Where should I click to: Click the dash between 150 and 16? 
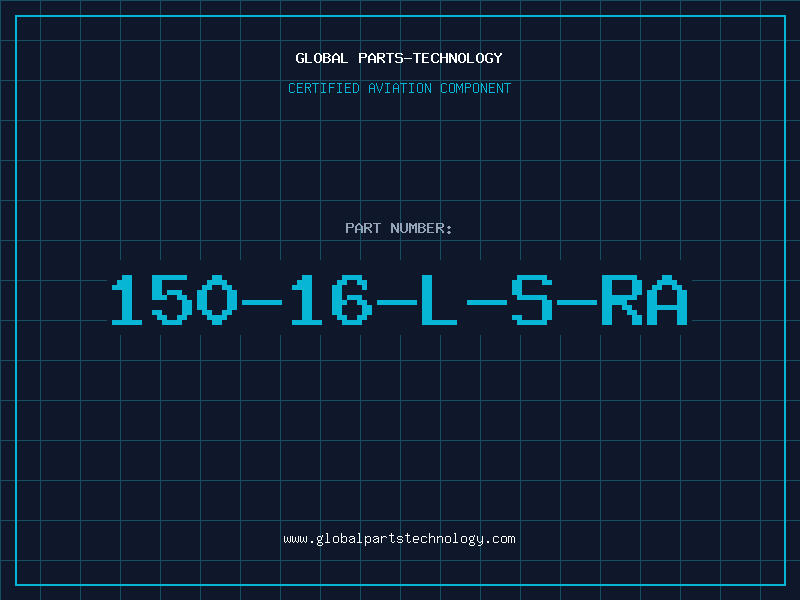[262, 302]
